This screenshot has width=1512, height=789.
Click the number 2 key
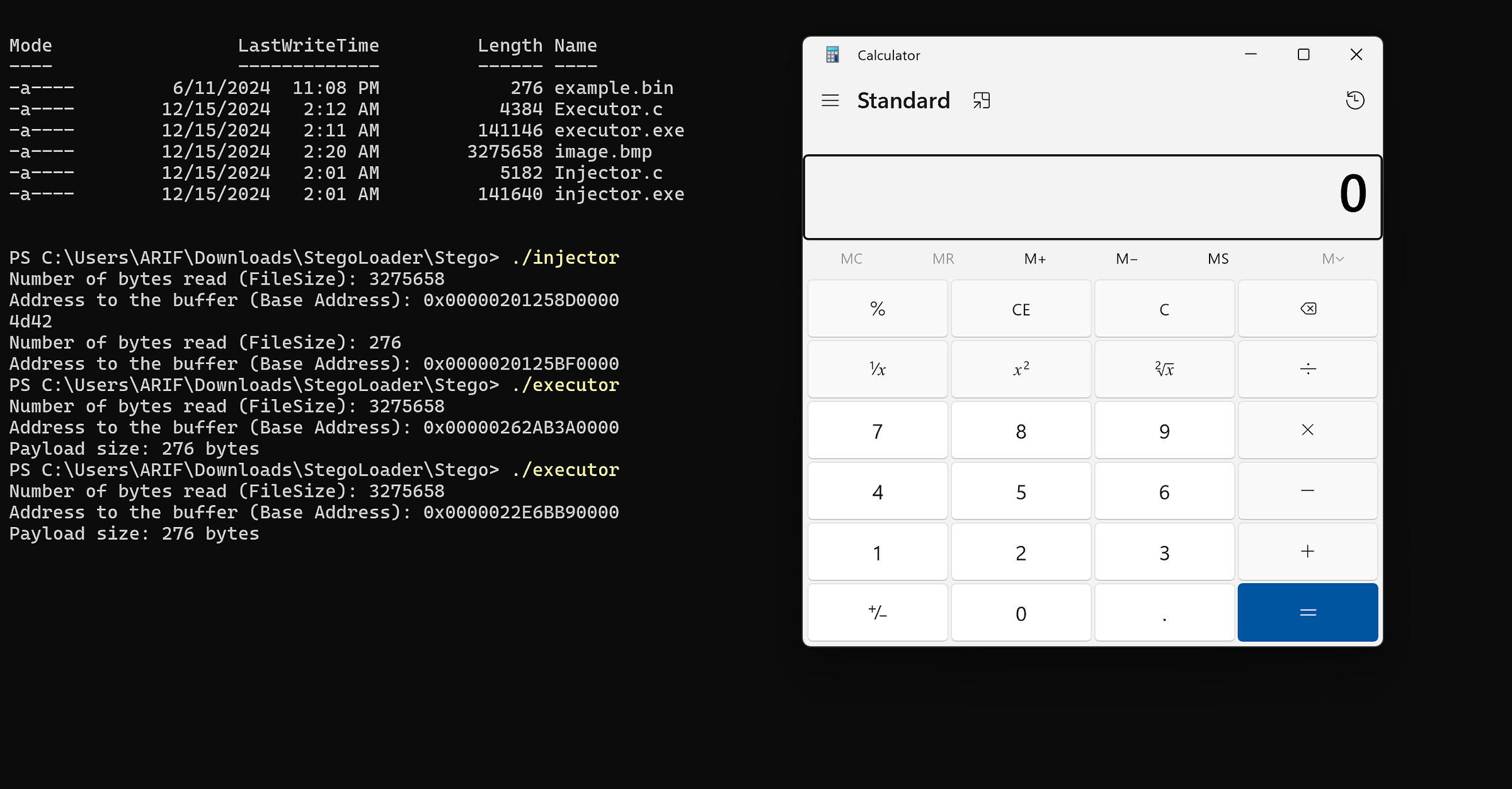[x=1021, y=552]
